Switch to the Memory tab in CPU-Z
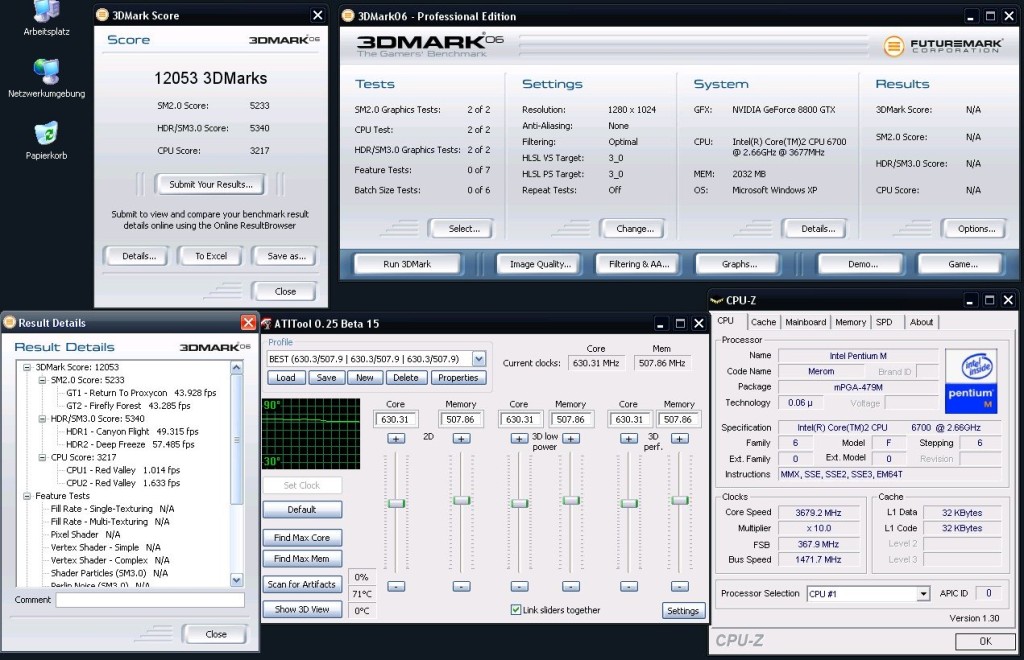The height and width of the screenshot is (660, 1024). coord(850,322)
